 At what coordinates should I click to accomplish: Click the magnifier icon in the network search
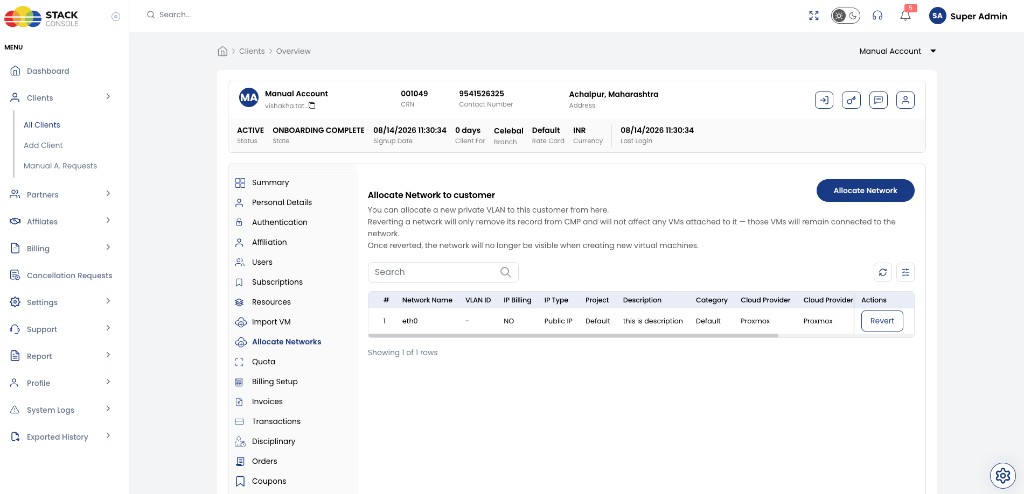pos(505,272)
